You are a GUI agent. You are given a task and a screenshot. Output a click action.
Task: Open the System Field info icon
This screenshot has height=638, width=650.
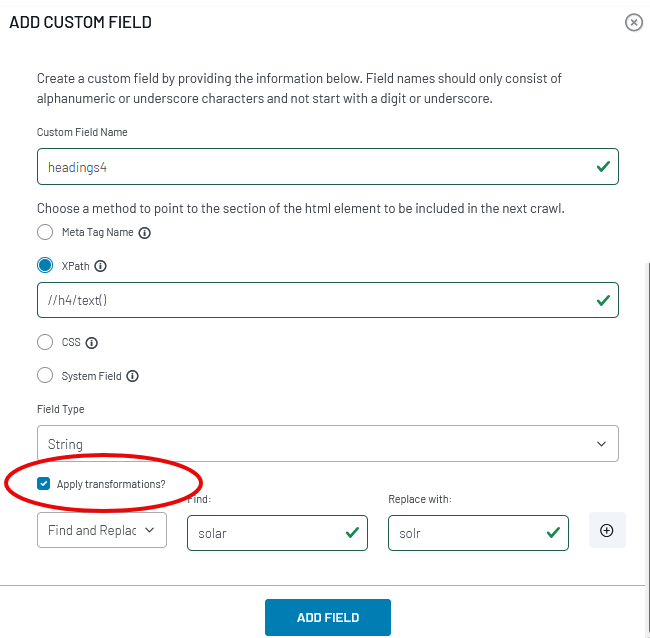[132, 376]
